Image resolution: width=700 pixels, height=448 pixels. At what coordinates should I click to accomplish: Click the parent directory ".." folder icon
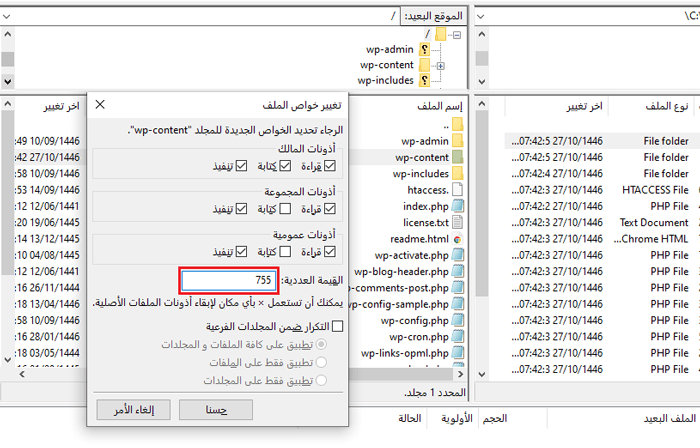[458, 124]
